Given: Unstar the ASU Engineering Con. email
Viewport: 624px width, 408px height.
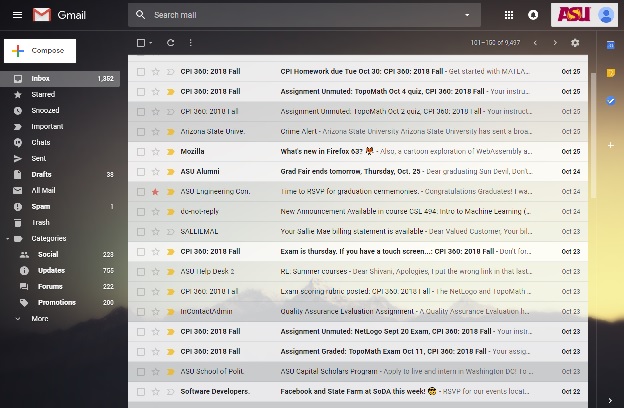Looking at the screenshot, I should click(155, 192).
